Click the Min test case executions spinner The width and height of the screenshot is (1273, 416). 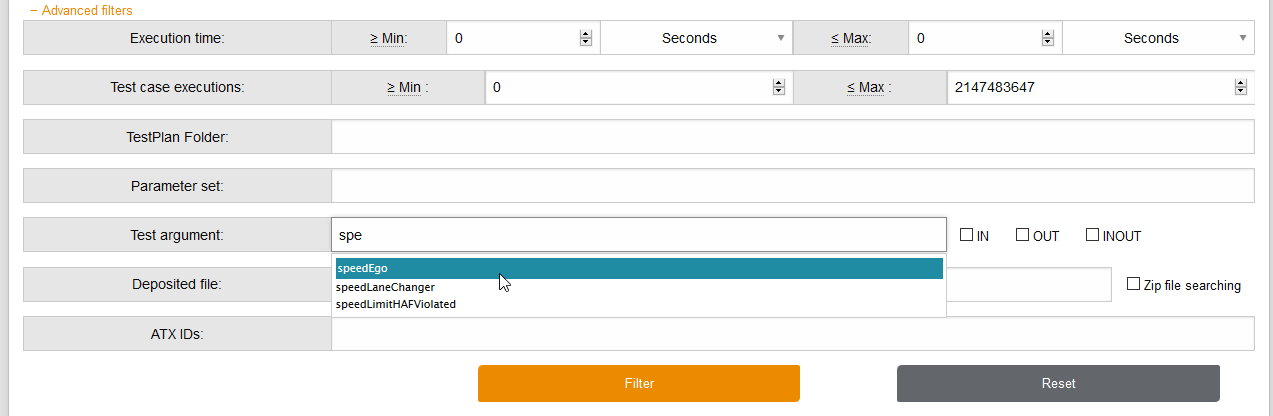pyautogui.click(x=778, y=87)
